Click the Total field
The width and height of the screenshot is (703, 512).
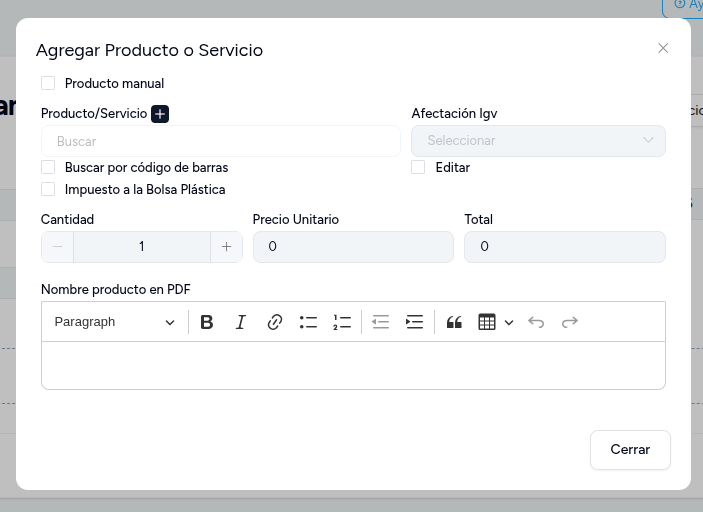coord(565,247)
